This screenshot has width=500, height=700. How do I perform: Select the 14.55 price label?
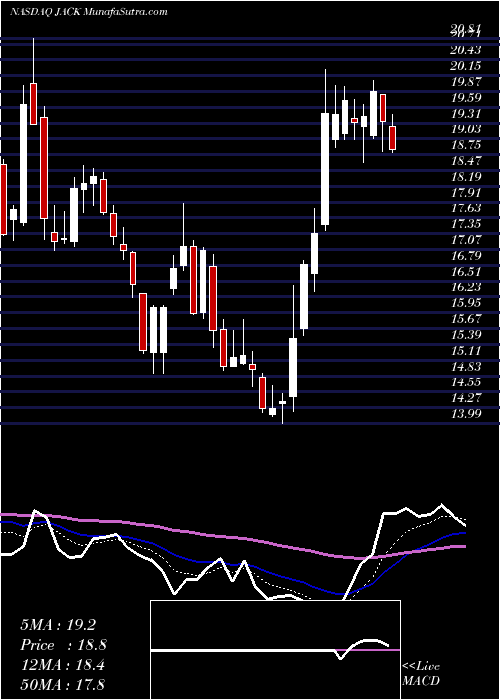click(x=465, y=383)
